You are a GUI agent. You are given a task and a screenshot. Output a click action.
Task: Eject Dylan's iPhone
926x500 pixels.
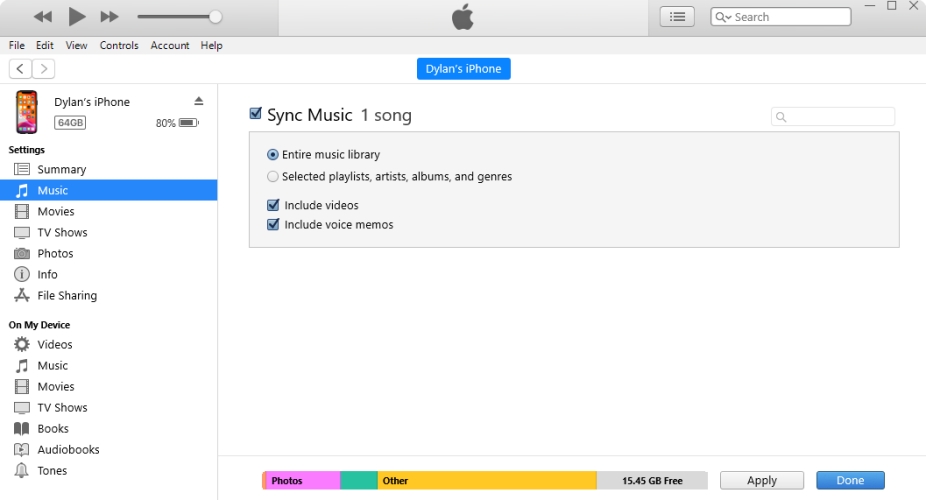point(199,102)
